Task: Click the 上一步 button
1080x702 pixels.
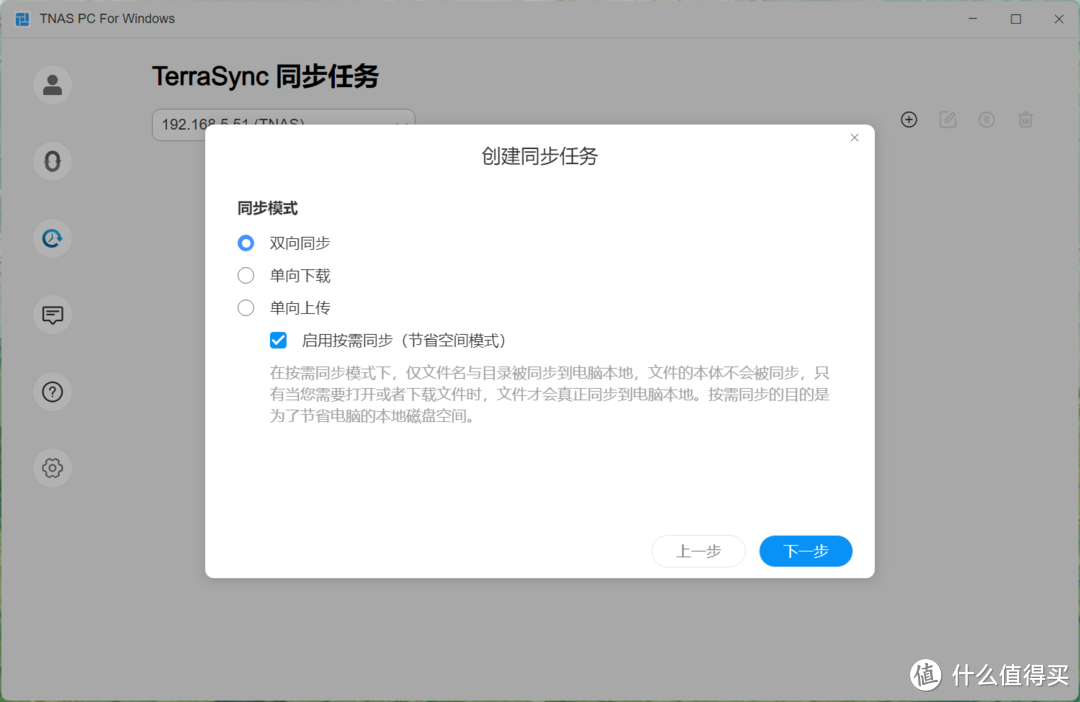Action: click(698, 551)
